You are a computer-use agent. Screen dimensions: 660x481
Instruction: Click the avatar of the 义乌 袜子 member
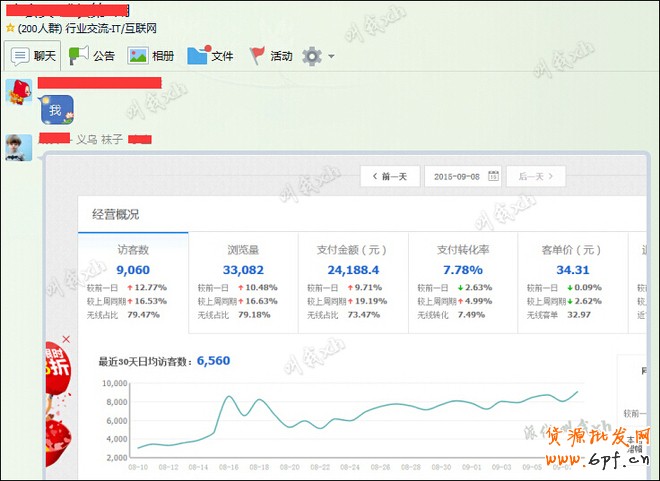pyautogui.click(x=19, y=147)
